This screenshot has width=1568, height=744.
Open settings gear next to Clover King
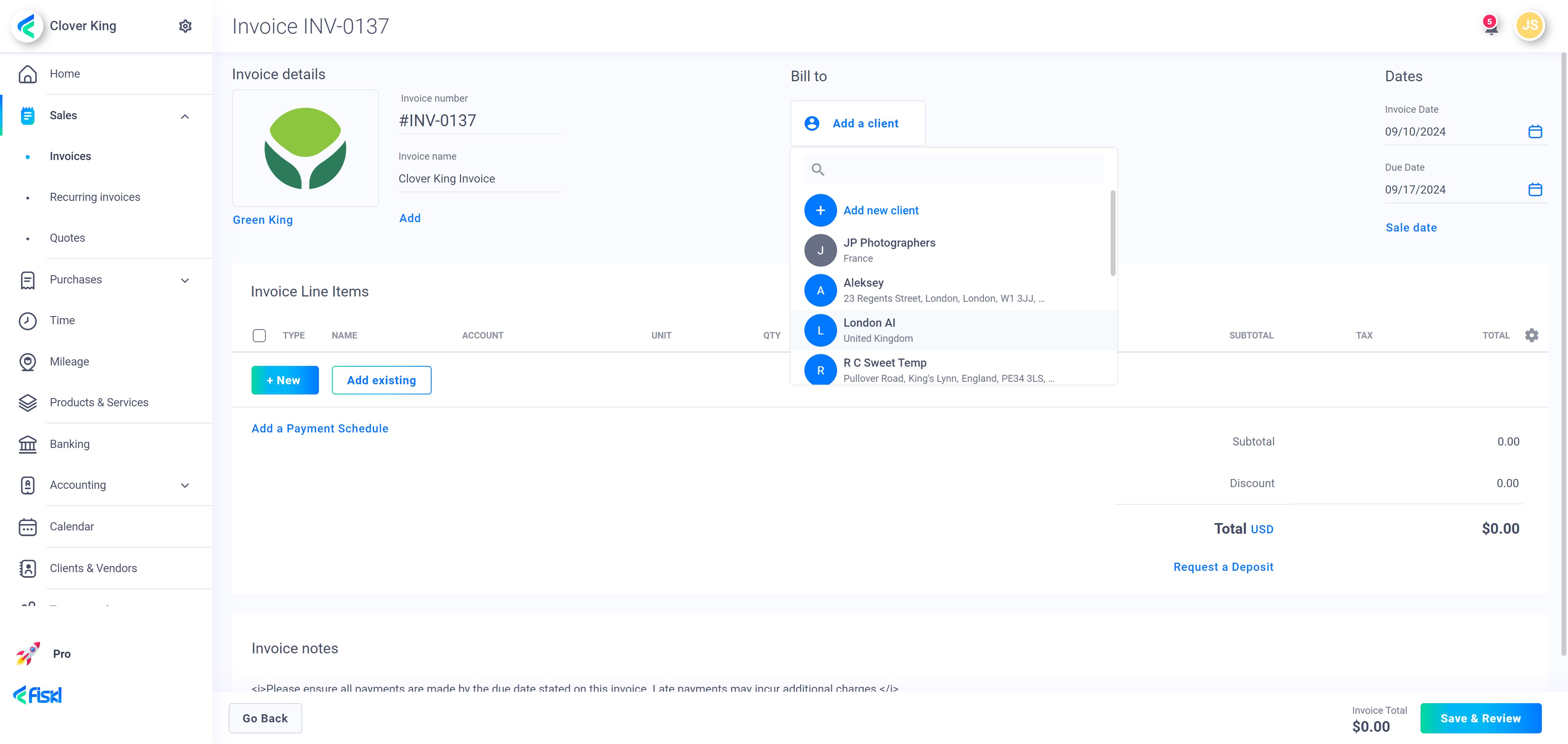coord(185,26)
